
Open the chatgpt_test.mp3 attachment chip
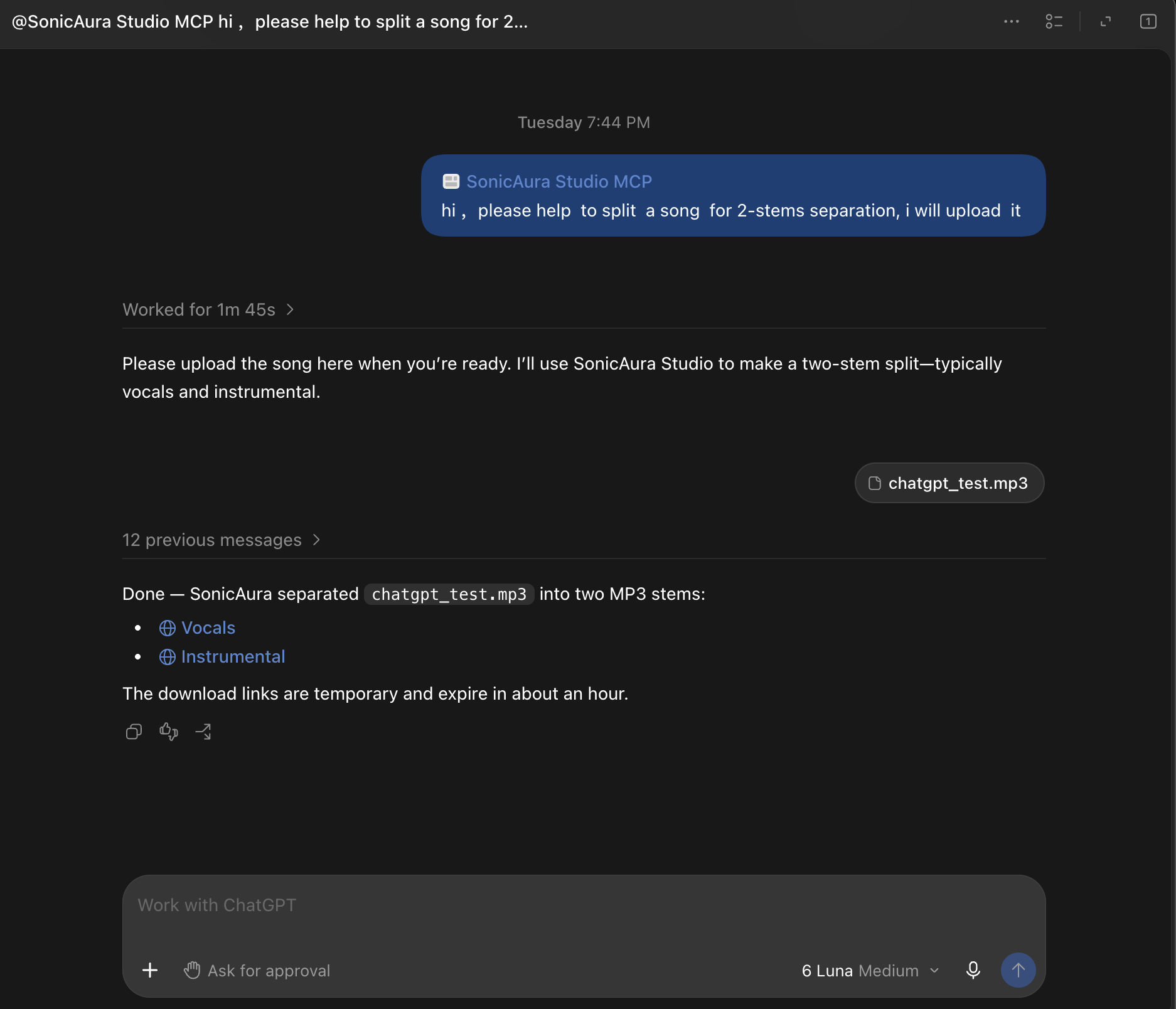coord(949,483)
